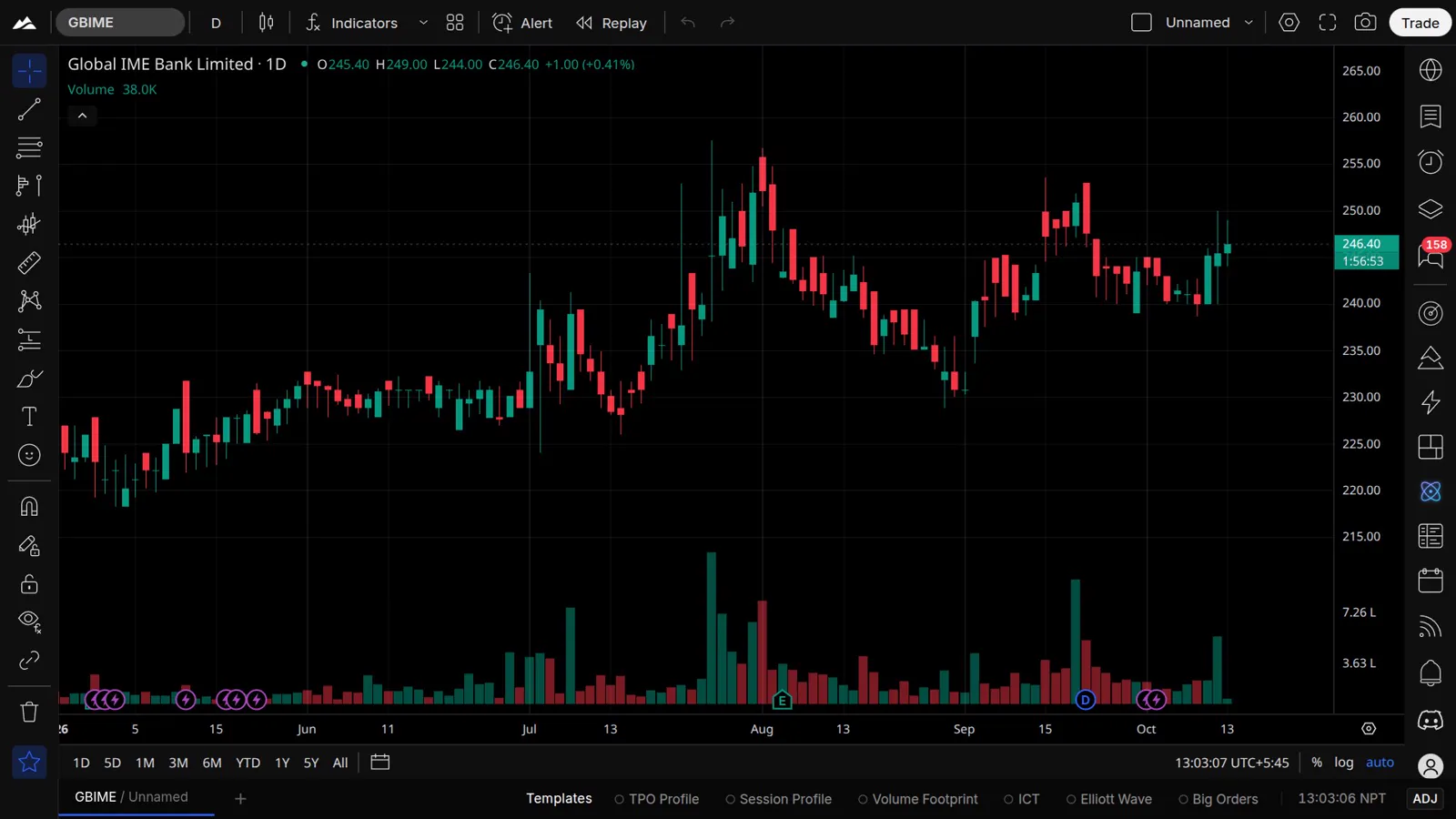Toggle the ADJ adjustment button

coord(1425,799)
